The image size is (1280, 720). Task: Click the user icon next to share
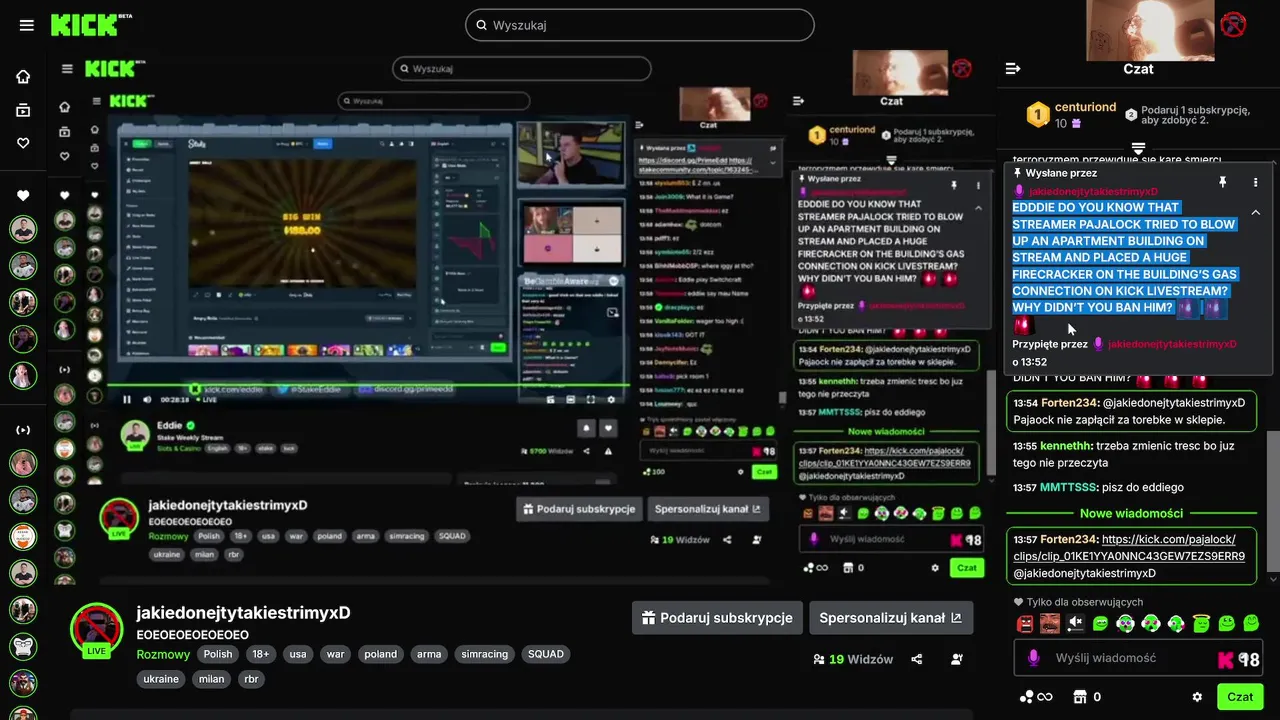[957, 659]
